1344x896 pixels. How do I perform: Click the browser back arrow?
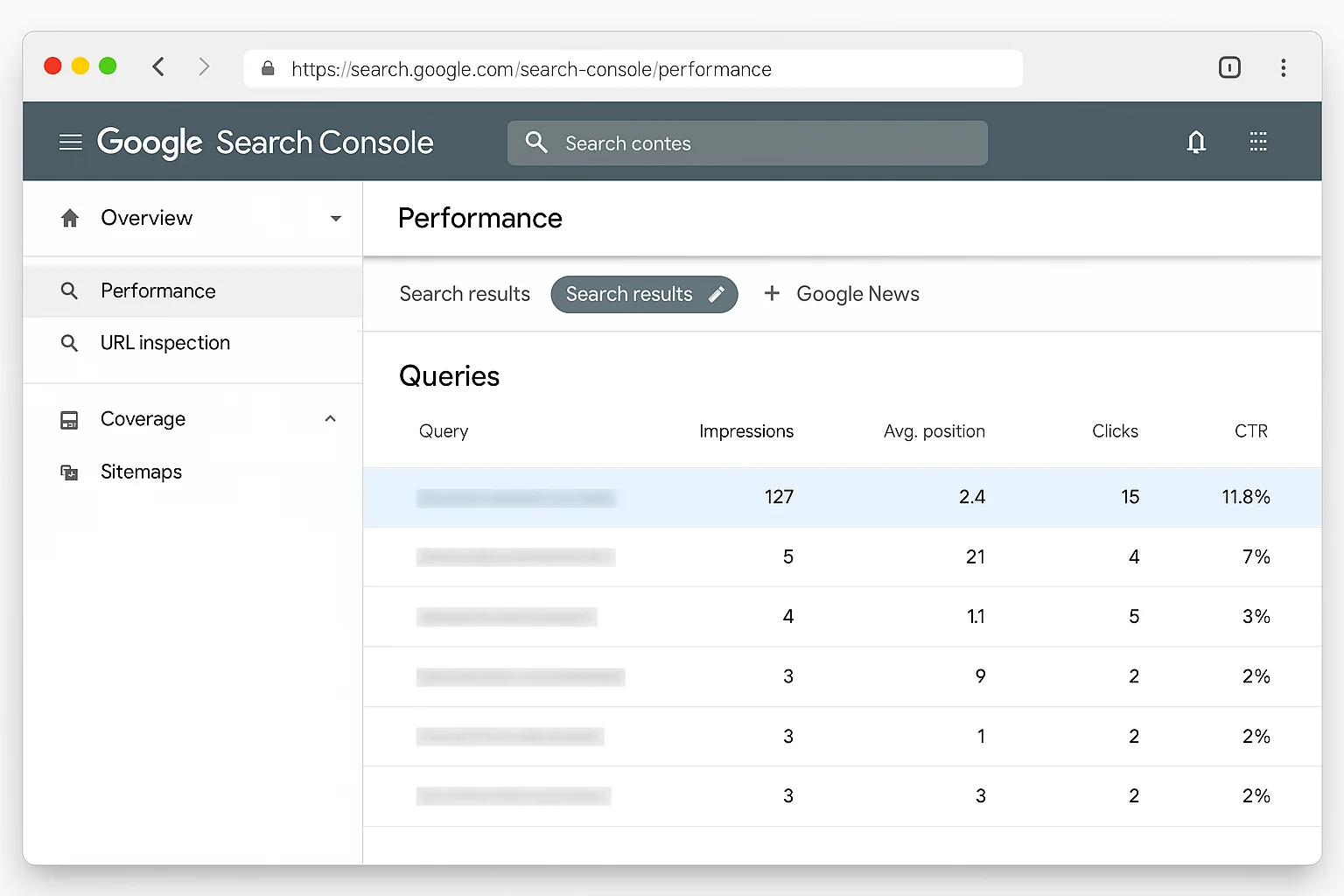tap(158, 66)
